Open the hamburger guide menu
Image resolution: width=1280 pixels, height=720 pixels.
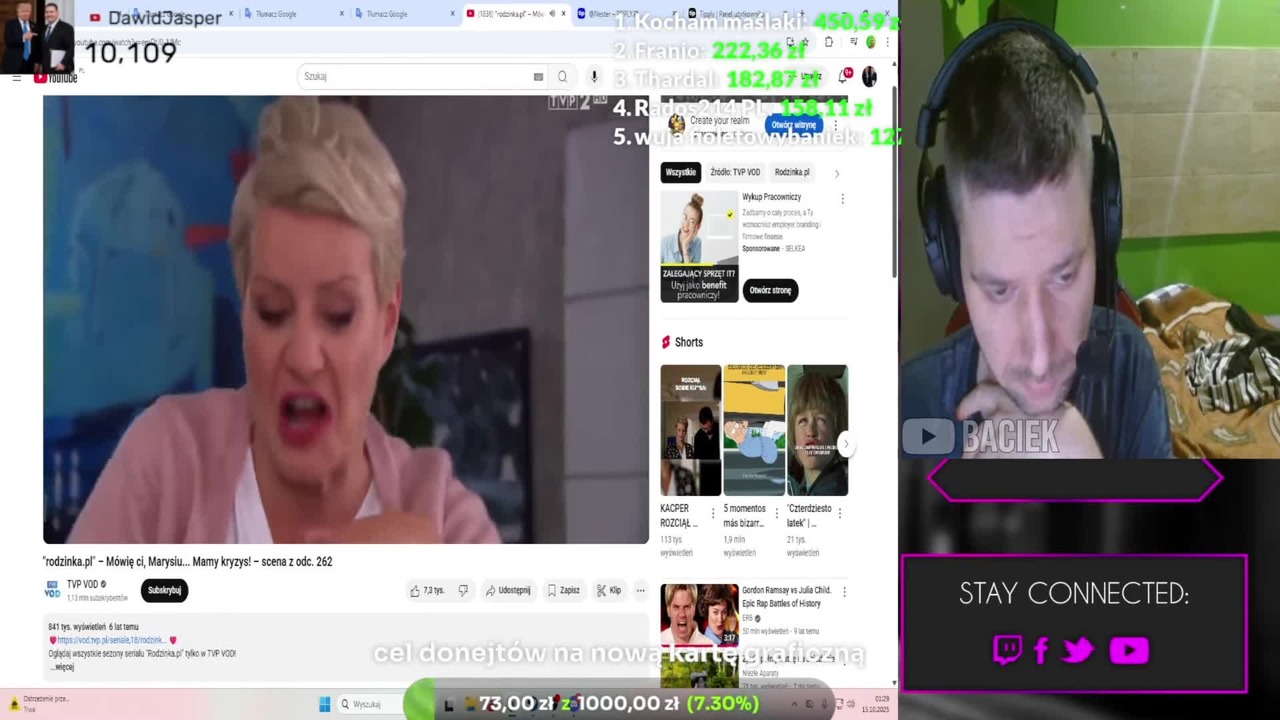pyautogui.click(x=17, y=77)
